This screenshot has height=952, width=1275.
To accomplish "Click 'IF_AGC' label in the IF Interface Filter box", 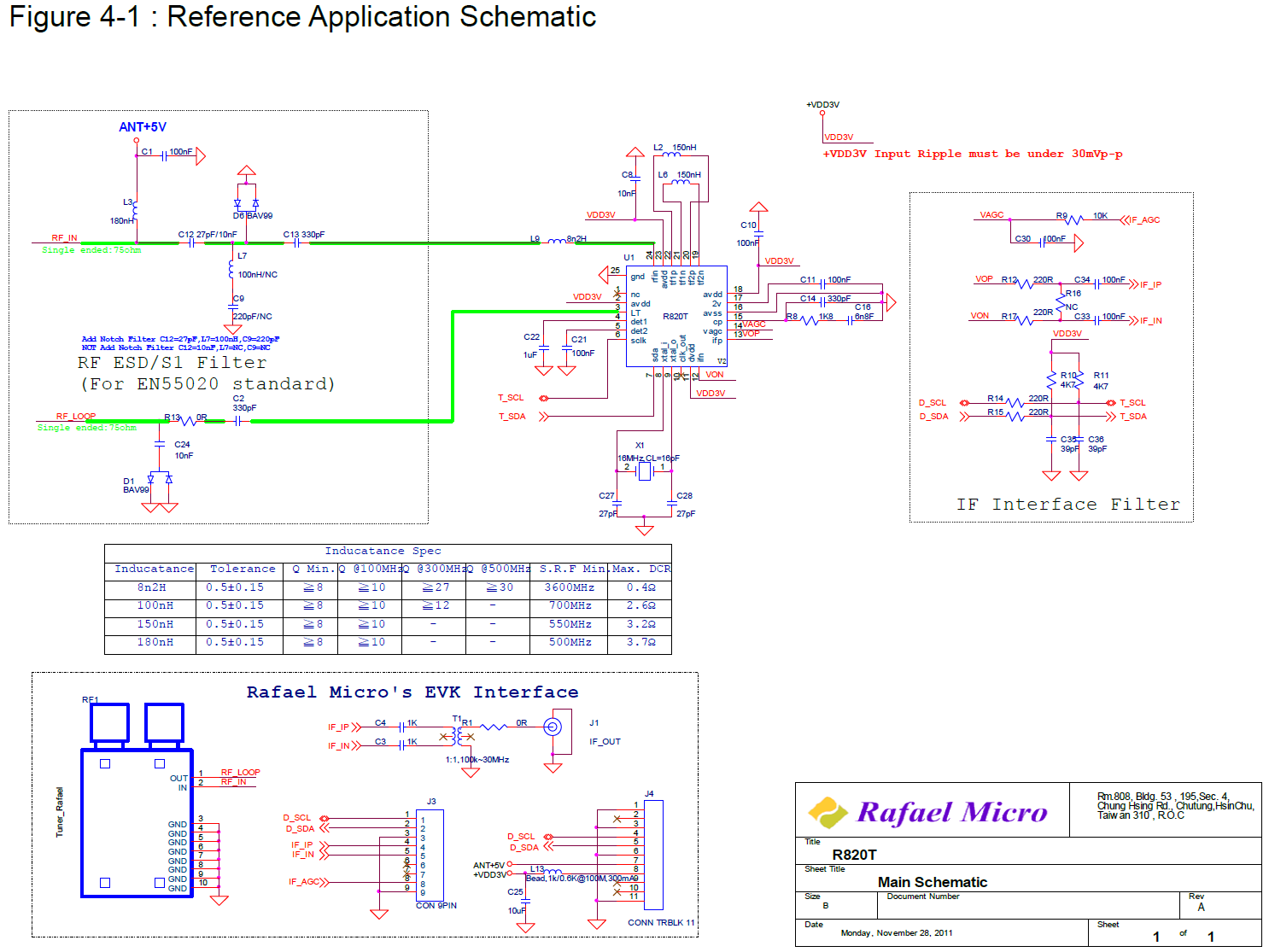I will (1145, 220).
